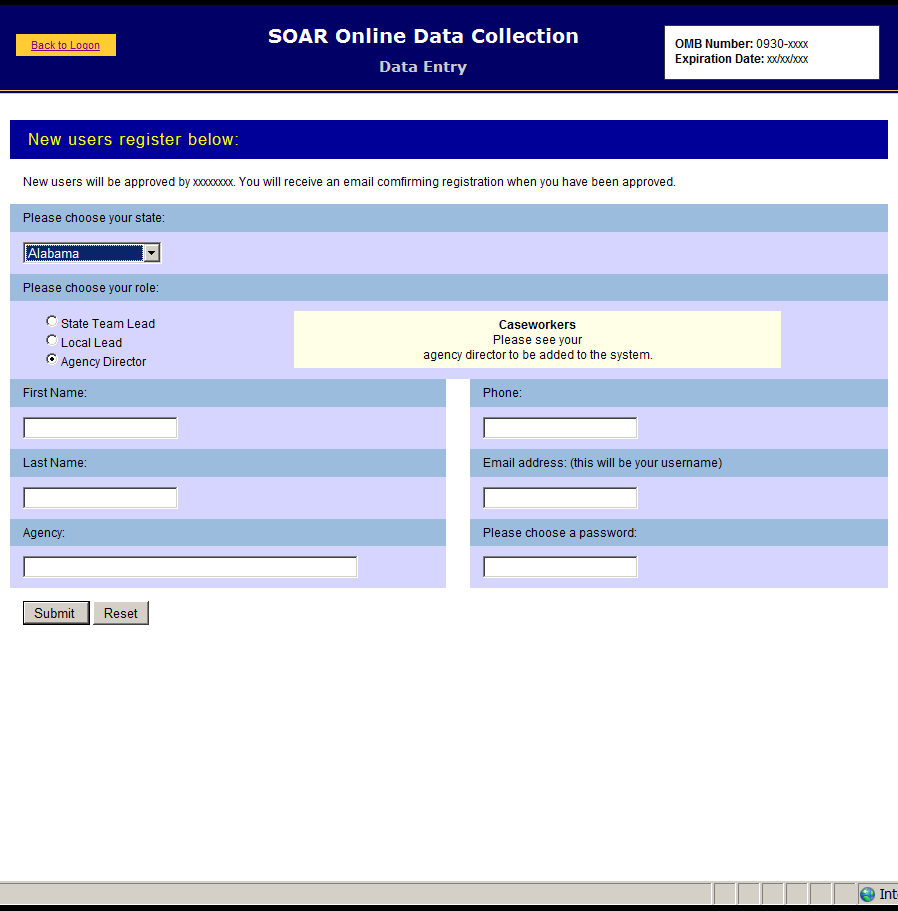Submit the registration form
The width and height of the screenshot is (898, 911).
coord(56,613)
